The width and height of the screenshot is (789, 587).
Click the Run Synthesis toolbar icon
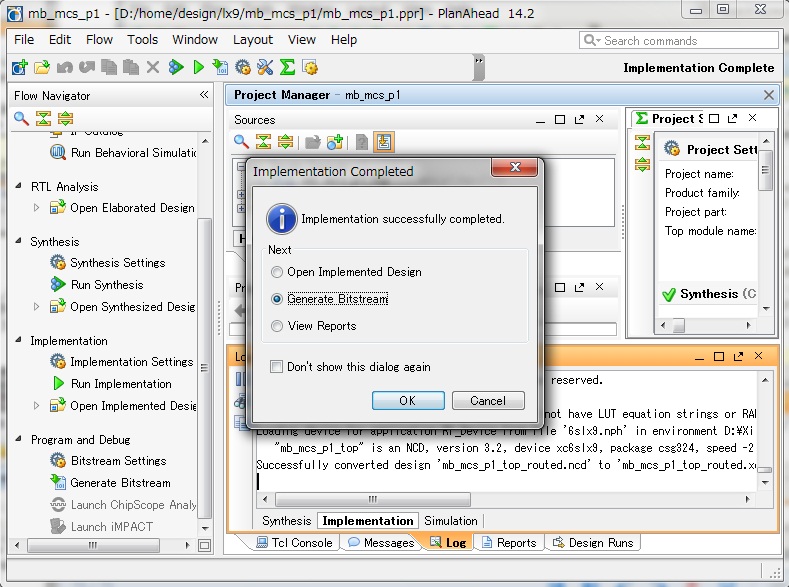(176, 67)
